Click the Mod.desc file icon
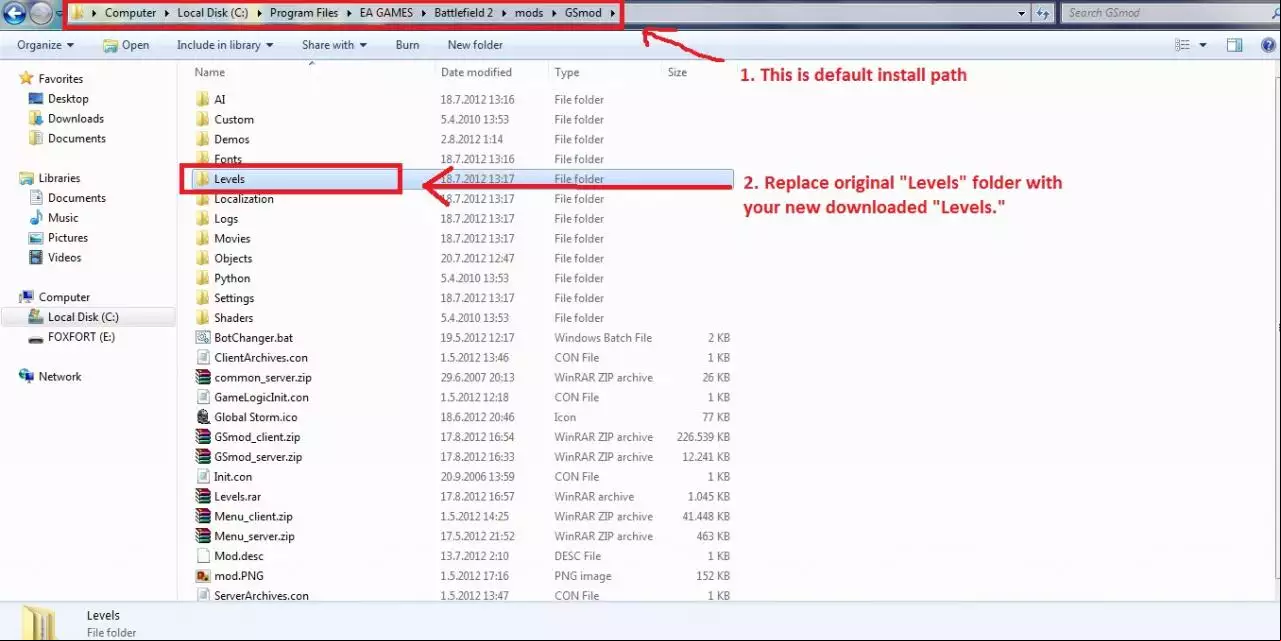1281x641 pixels. pyautogui.click(x=203, y=556)
